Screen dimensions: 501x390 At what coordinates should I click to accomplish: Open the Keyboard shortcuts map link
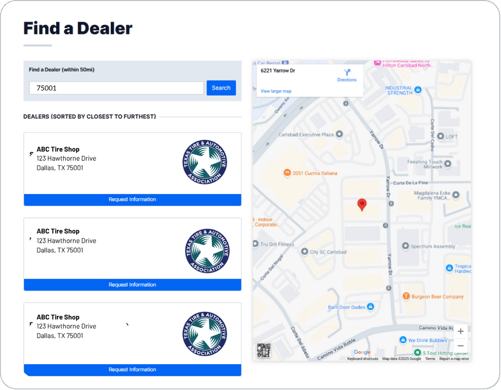(x=363, y=359)
